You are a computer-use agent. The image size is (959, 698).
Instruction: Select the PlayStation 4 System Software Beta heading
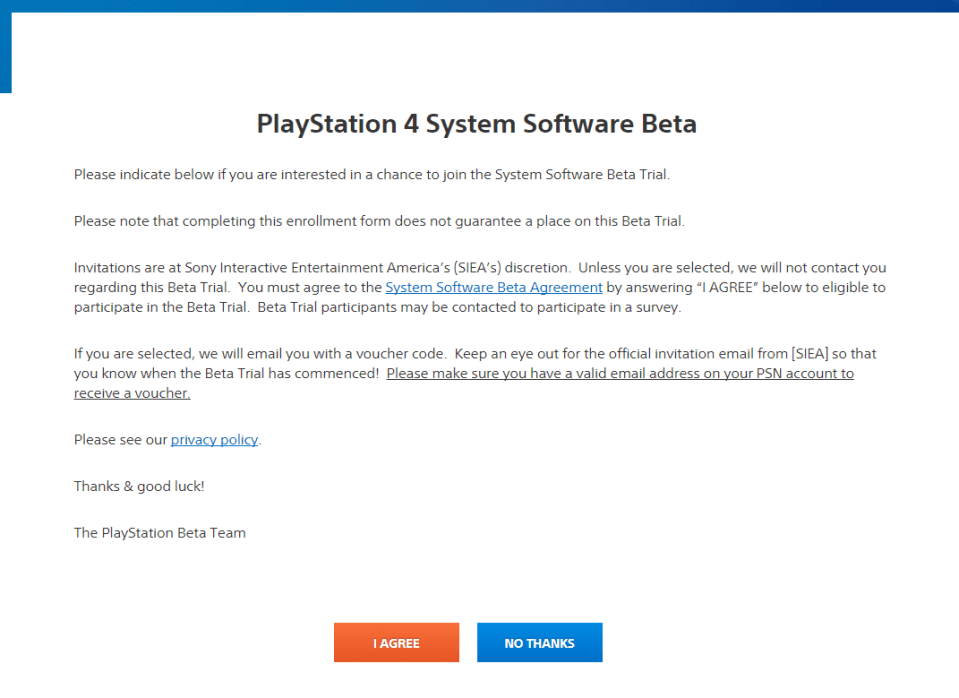click(476, 124)
